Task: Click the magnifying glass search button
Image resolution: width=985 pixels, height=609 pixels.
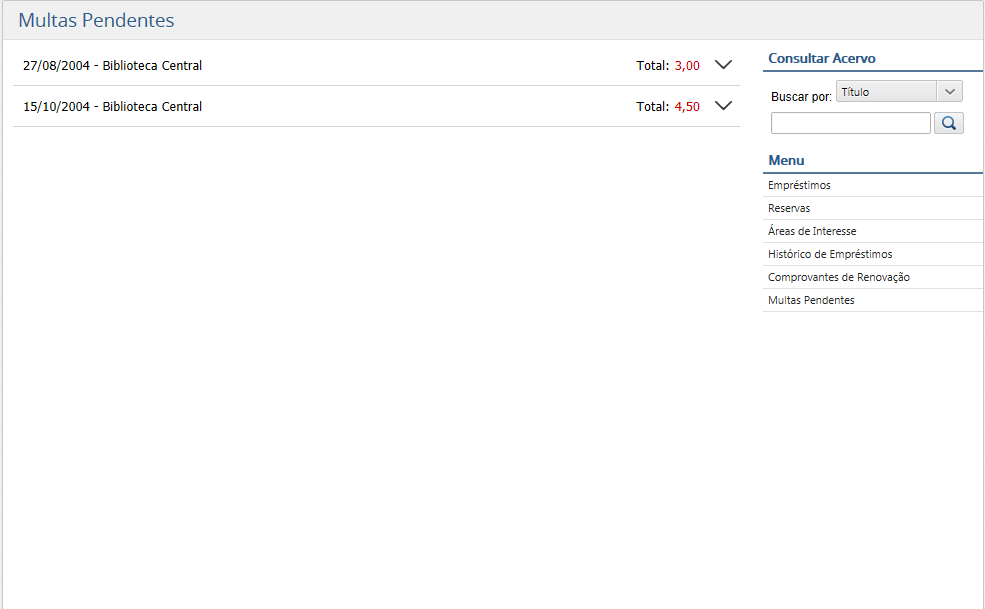Action: pos(948,123)
